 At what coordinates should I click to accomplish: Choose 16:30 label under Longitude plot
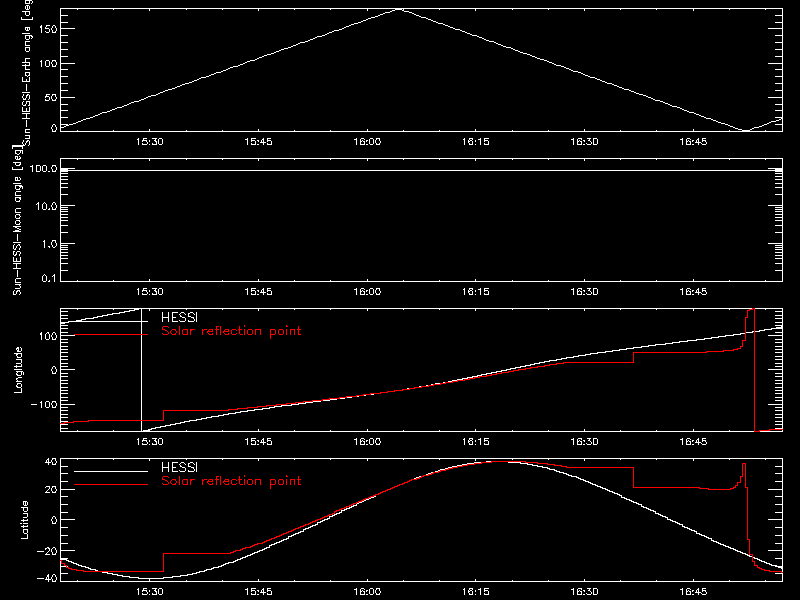coord(584,442)
